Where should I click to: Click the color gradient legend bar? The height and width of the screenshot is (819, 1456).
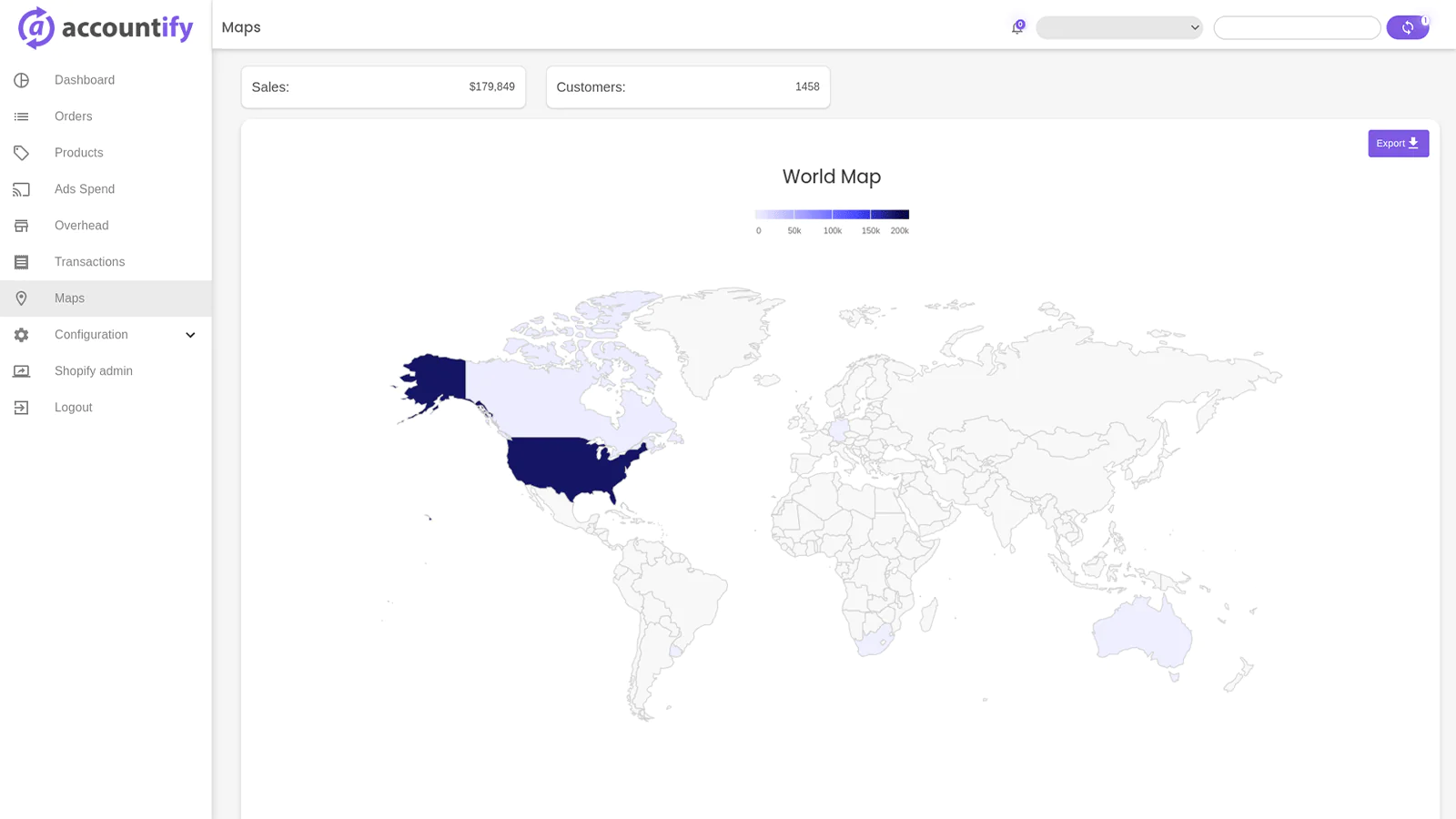832,215
